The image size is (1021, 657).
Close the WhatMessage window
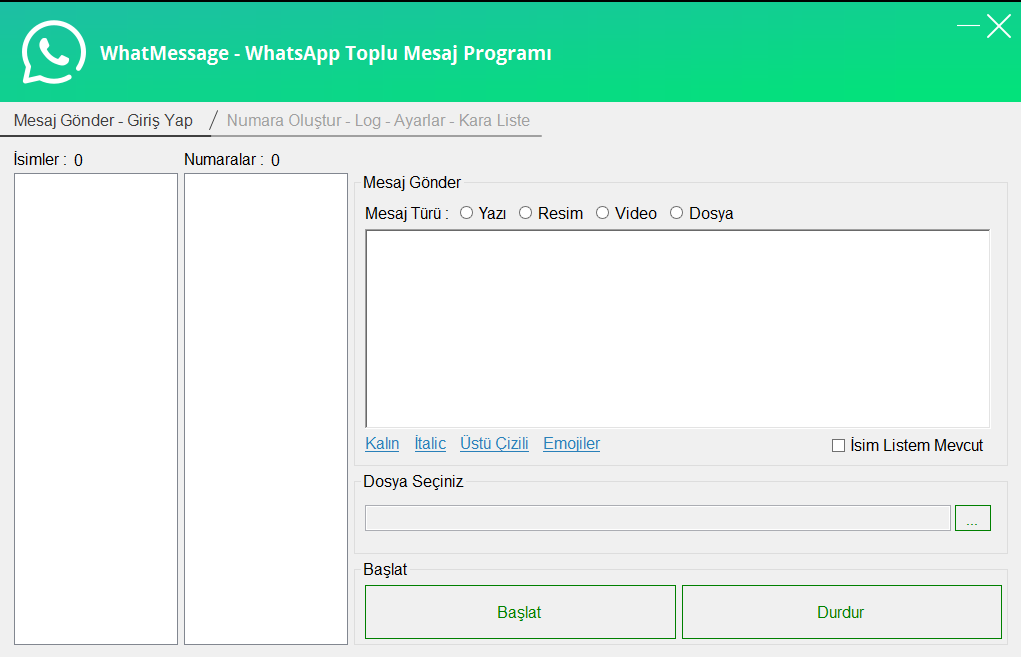point(999,26)
